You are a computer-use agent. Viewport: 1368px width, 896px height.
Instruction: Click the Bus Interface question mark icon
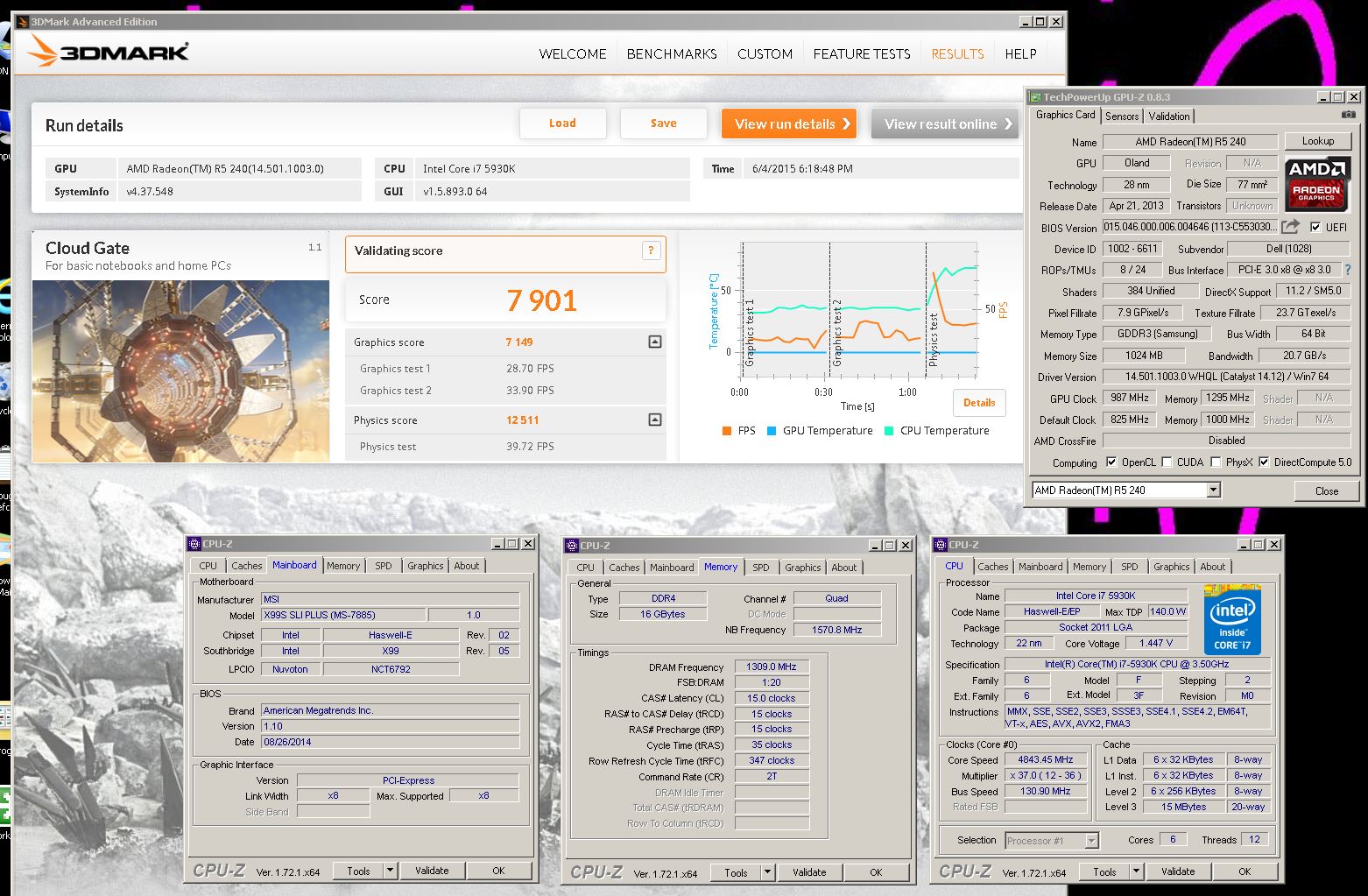click(x=1347, y=270)
